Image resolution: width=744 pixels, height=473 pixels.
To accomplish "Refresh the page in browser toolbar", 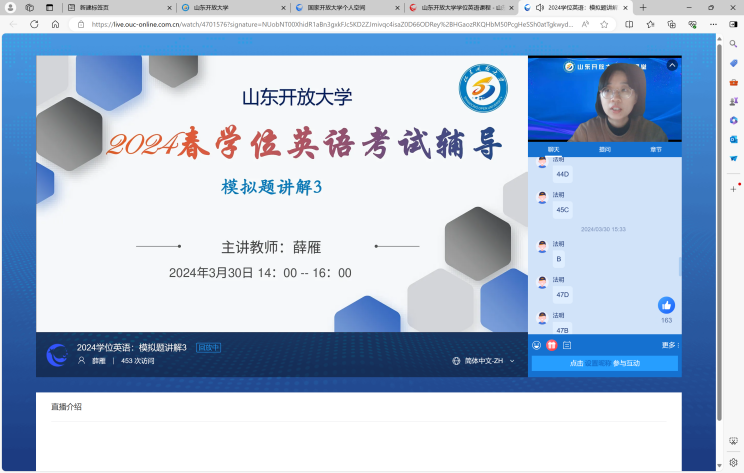I will click(34, 24).
